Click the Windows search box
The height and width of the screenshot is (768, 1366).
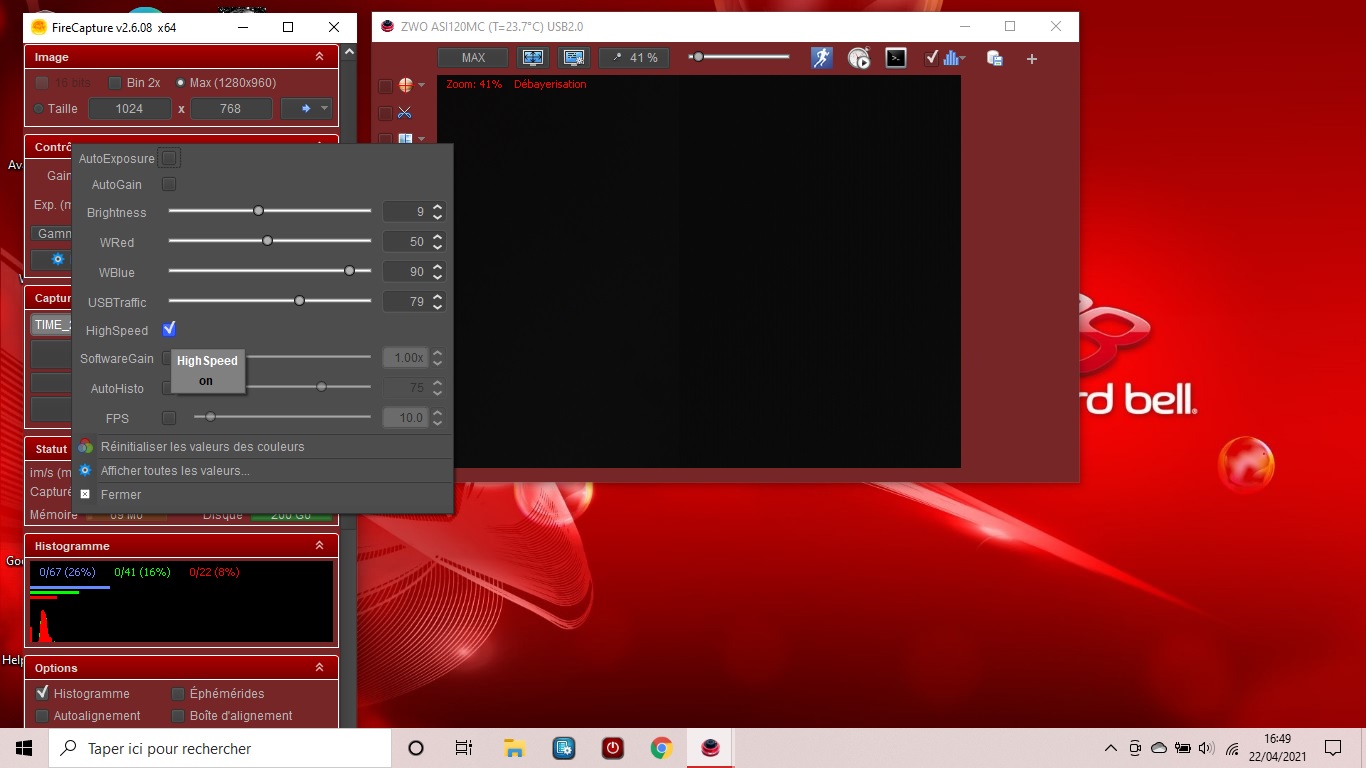click(220, 748)
